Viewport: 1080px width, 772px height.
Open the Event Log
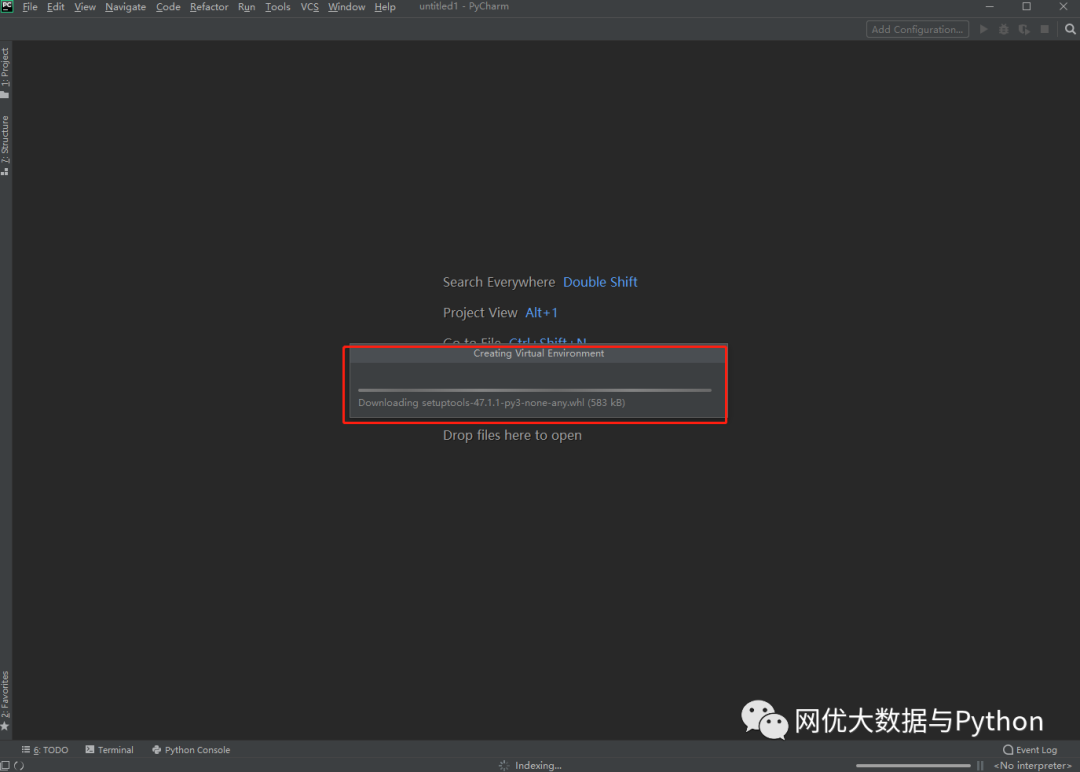[1030, 750]
